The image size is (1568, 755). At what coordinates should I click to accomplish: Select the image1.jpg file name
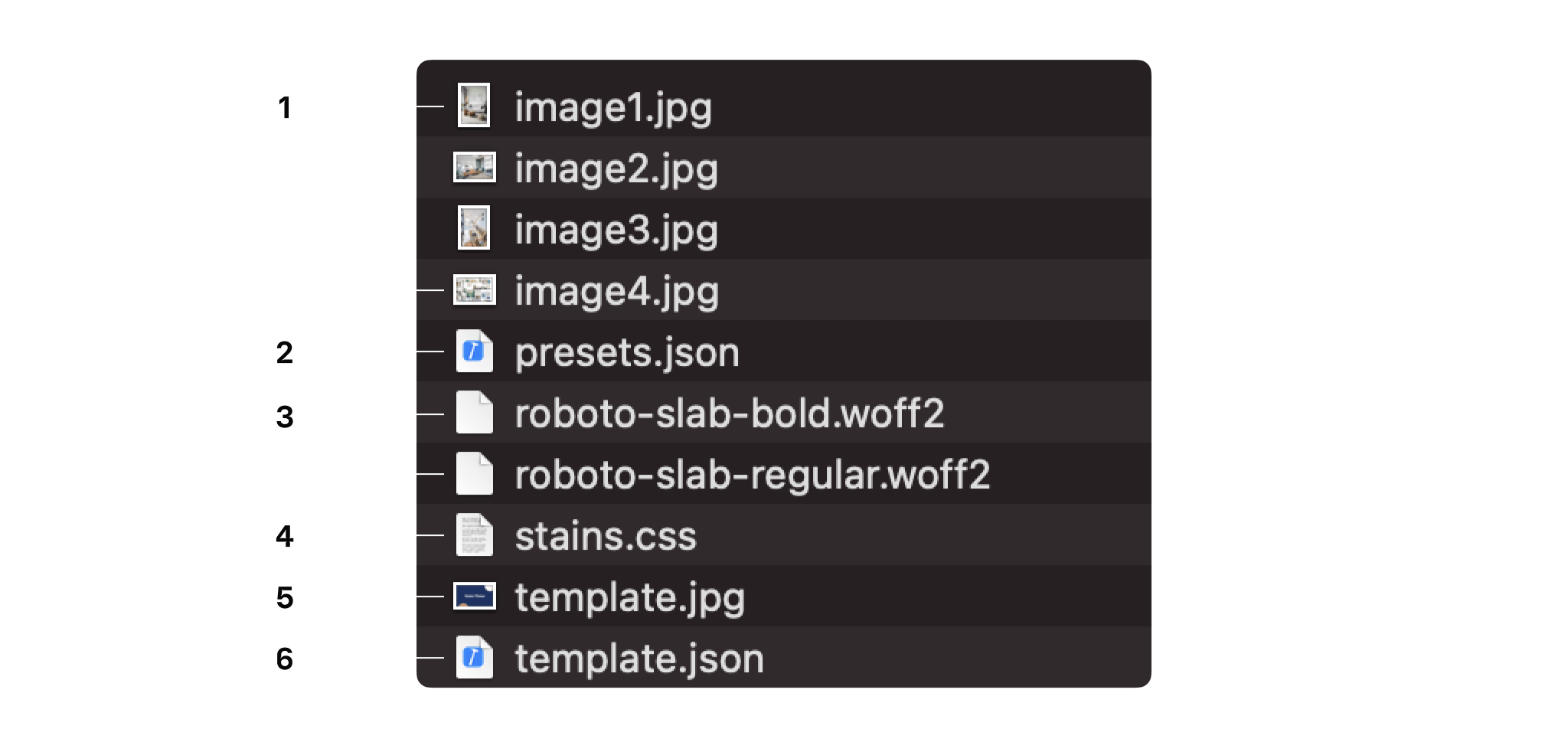point(613,108)
